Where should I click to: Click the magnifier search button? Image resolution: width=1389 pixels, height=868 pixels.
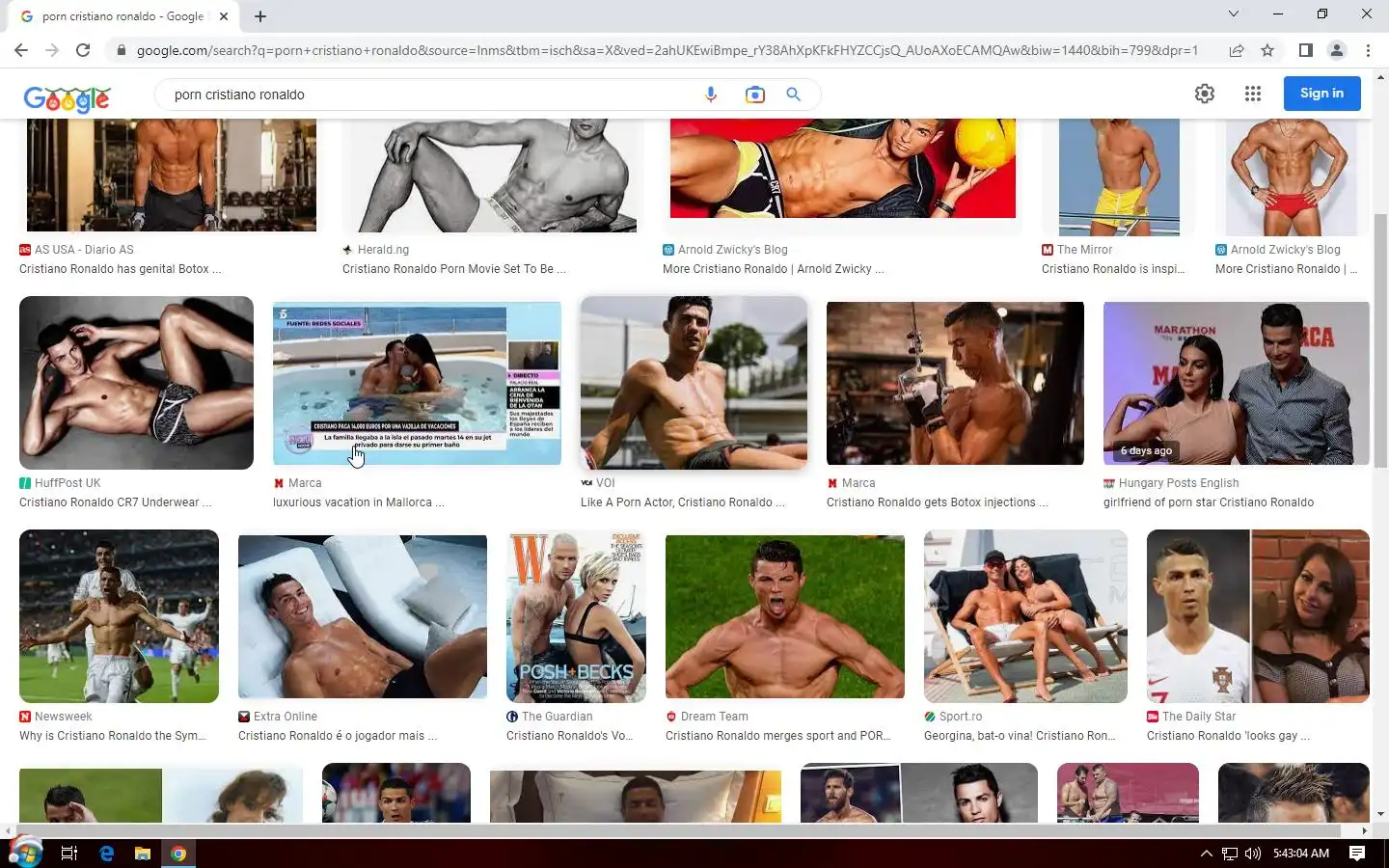793,95
